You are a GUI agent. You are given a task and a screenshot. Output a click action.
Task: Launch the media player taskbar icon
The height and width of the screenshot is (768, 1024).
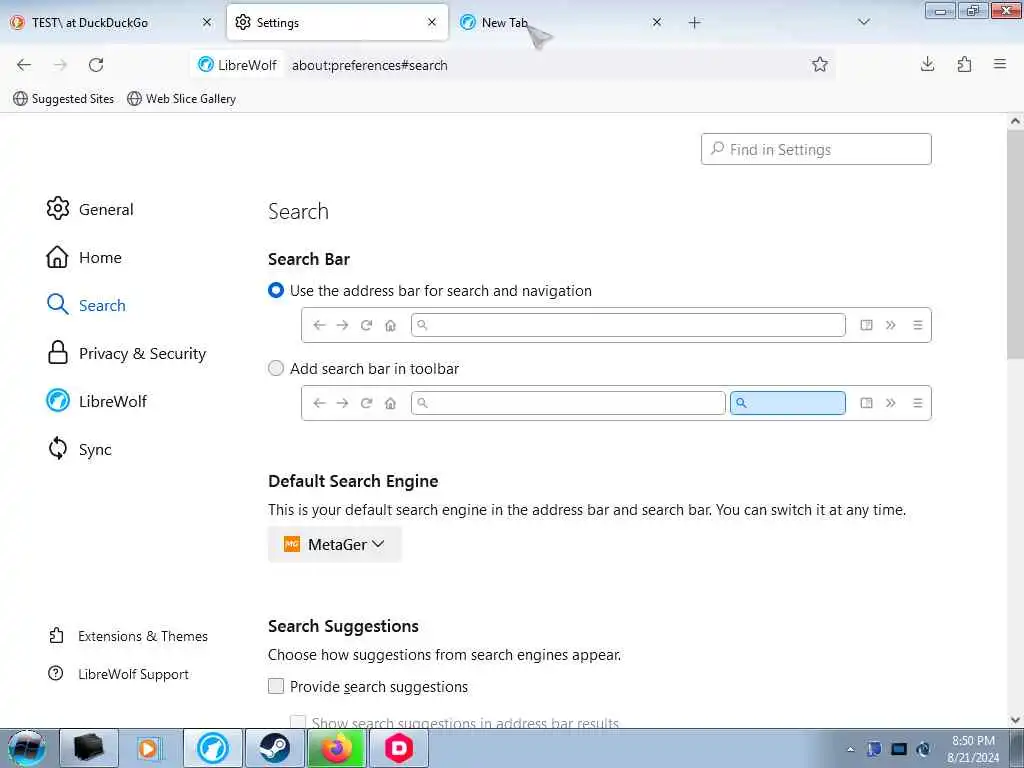pyautogui.click(x=149, y=748)
